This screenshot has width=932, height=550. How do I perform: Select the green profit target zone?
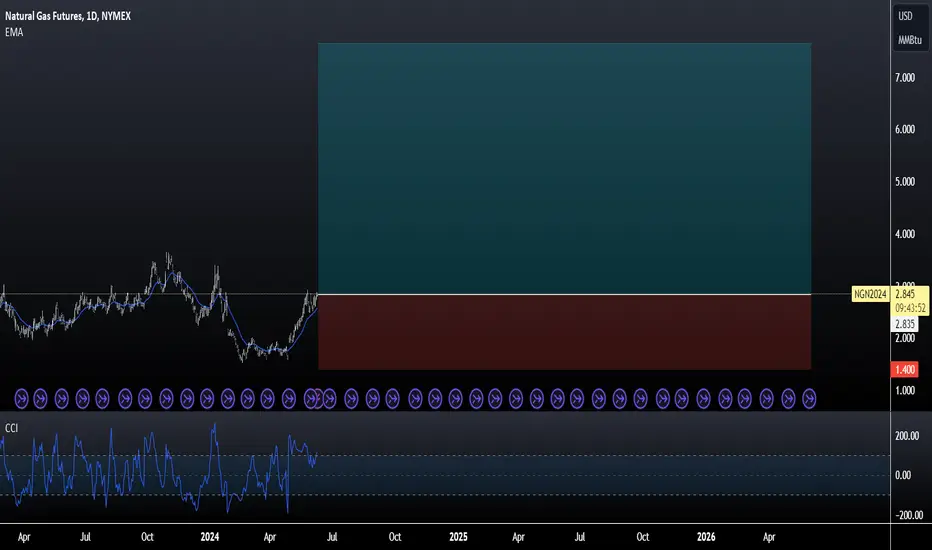tap(565, 168)
